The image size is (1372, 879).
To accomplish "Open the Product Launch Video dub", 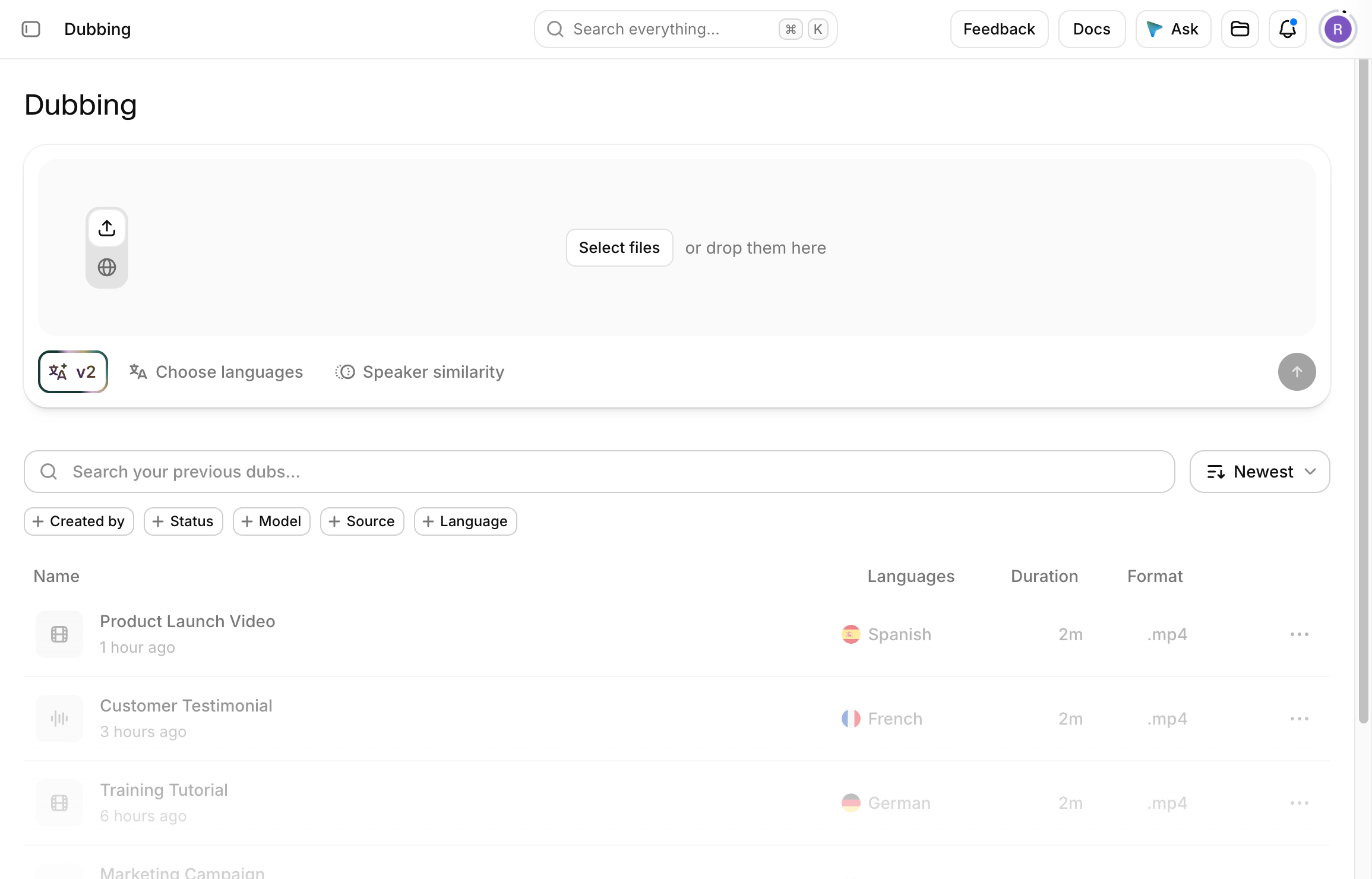I will 187,621.
